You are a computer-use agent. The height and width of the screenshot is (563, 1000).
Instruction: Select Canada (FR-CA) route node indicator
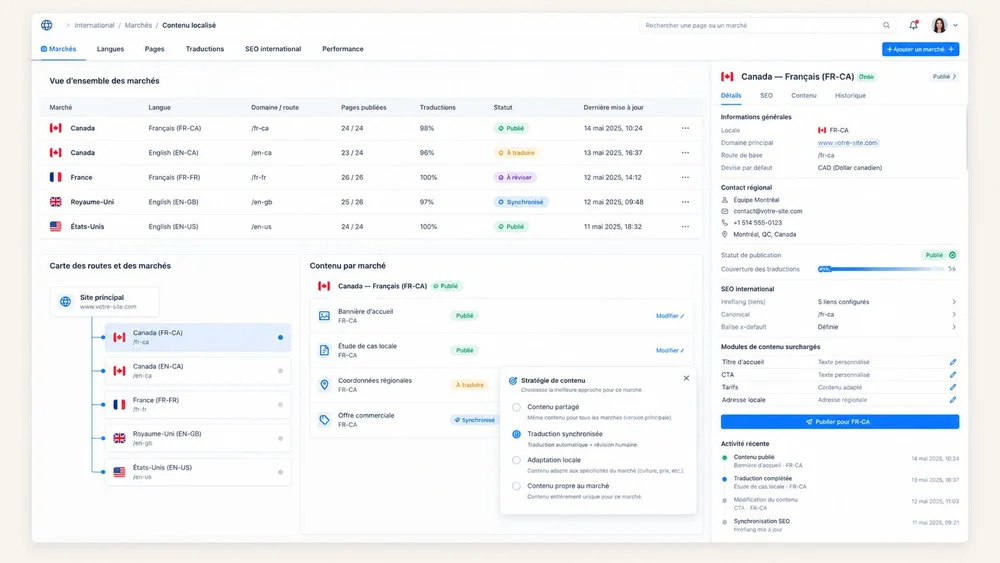point(280,337)
